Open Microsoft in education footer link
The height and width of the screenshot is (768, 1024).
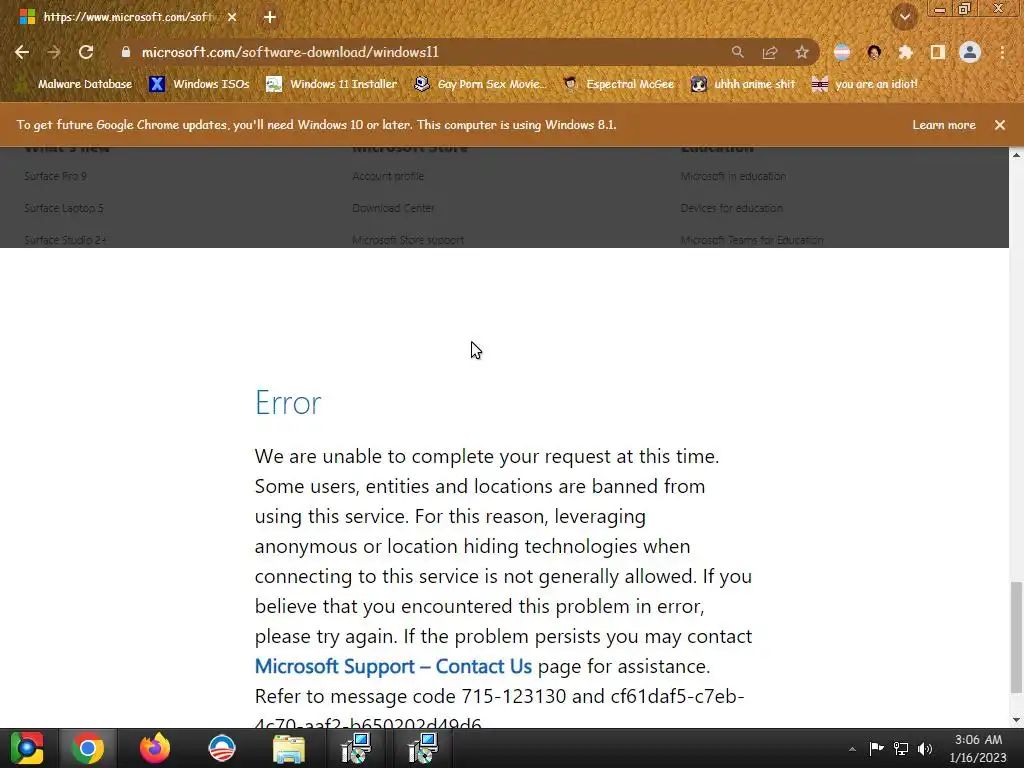point(733,176)
